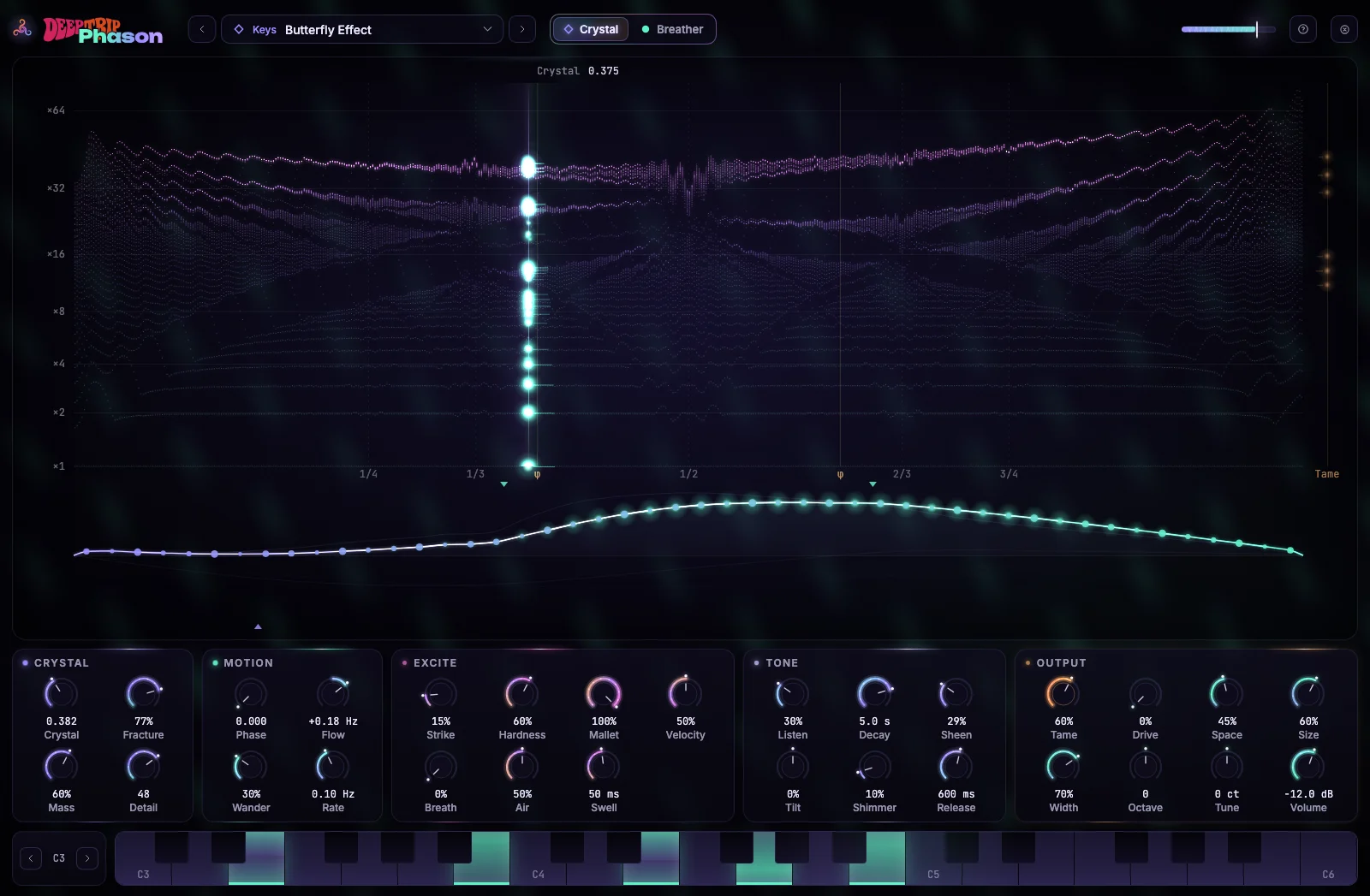
Task: Click the Velocity knob
Action: point(685,693)
